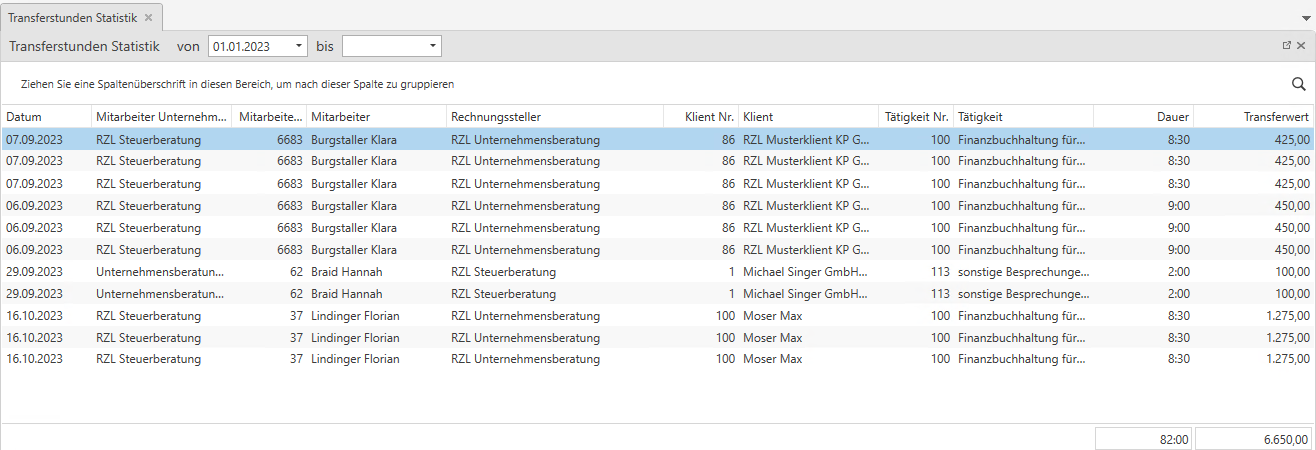The width and height of the screenshot is (1316, 450).
Task: Click the Tätigkeit Nr. column header
Action: tap(917, 117)
